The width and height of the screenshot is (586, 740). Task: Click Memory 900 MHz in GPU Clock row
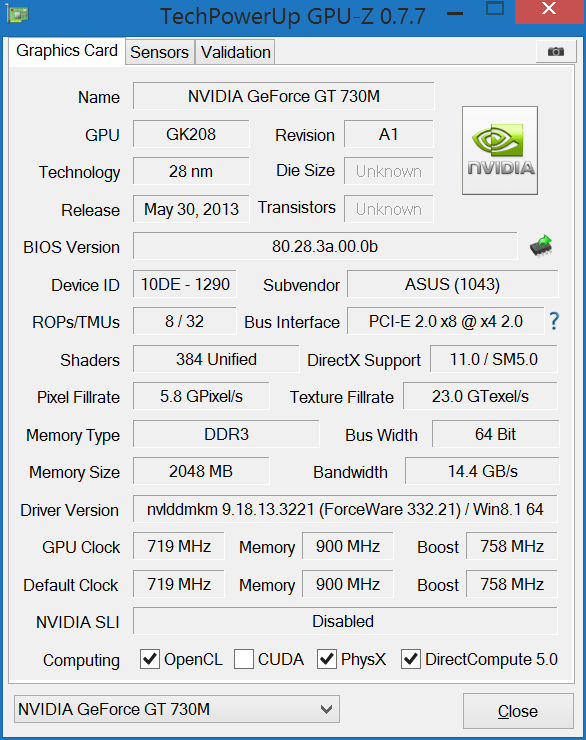point(348,546)
